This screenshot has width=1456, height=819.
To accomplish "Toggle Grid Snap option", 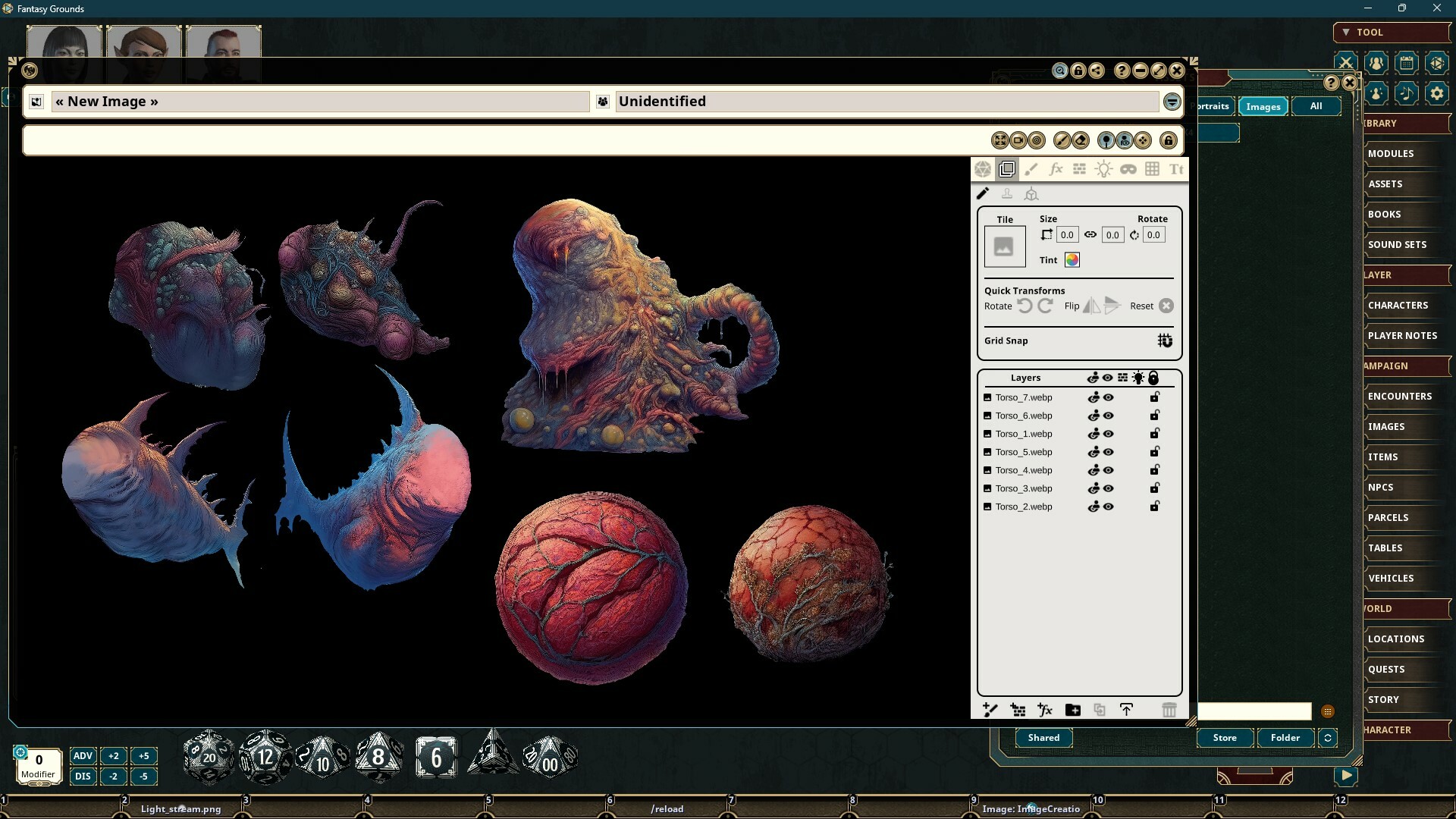I will tap(1165, 340).
